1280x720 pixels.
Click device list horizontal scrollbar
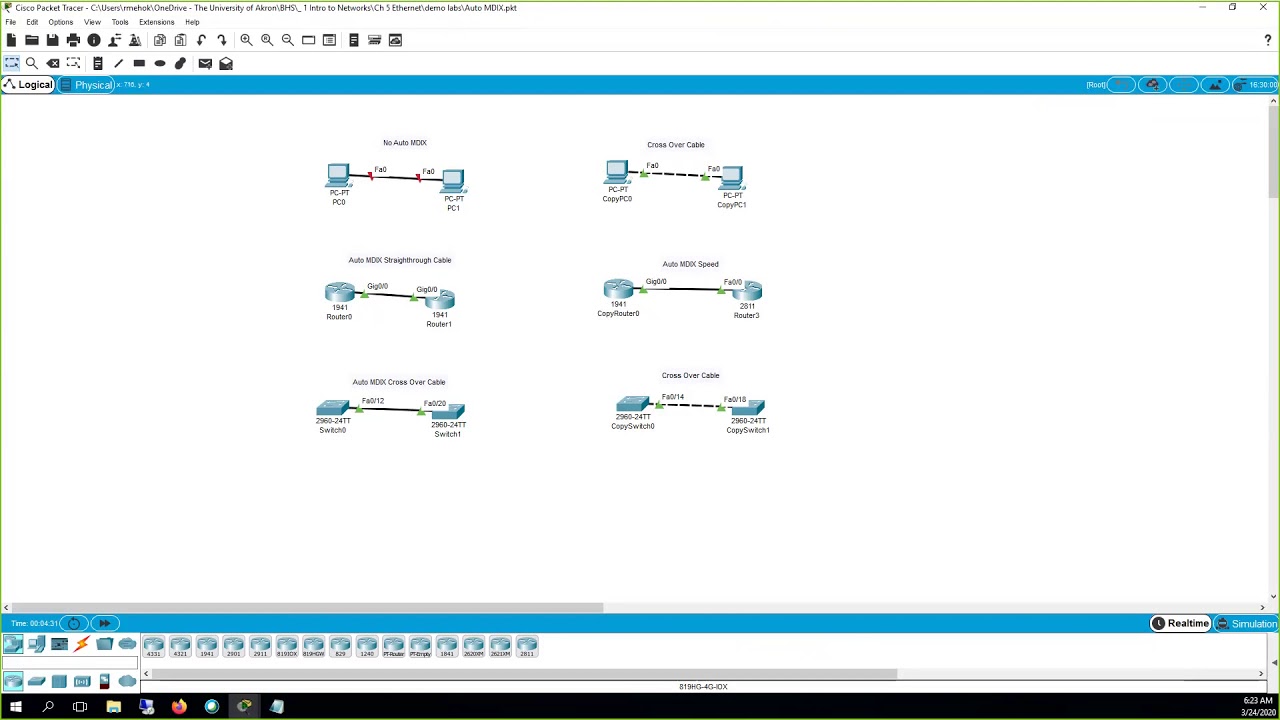click(x=525, y=674)
